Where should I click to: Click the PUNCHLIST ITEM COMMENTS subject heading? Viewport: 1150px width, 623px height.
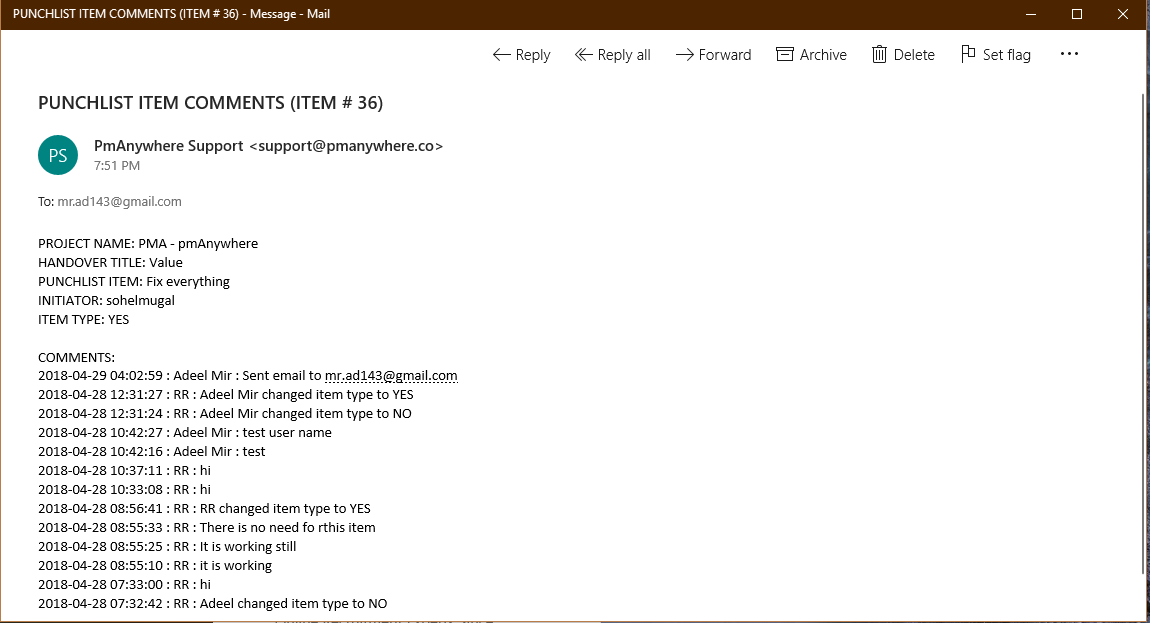pos(210,102)
